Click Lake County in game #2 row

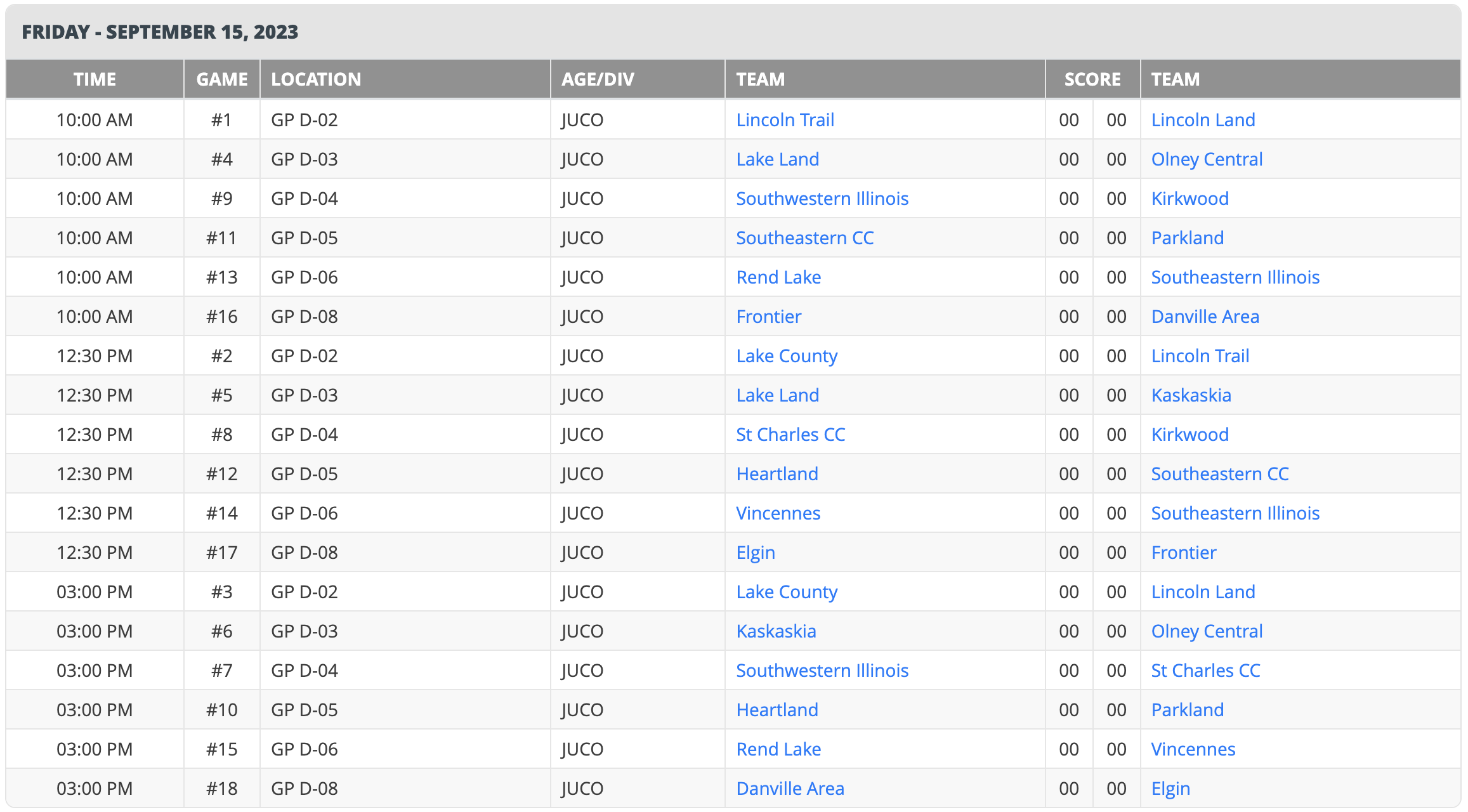787,356
